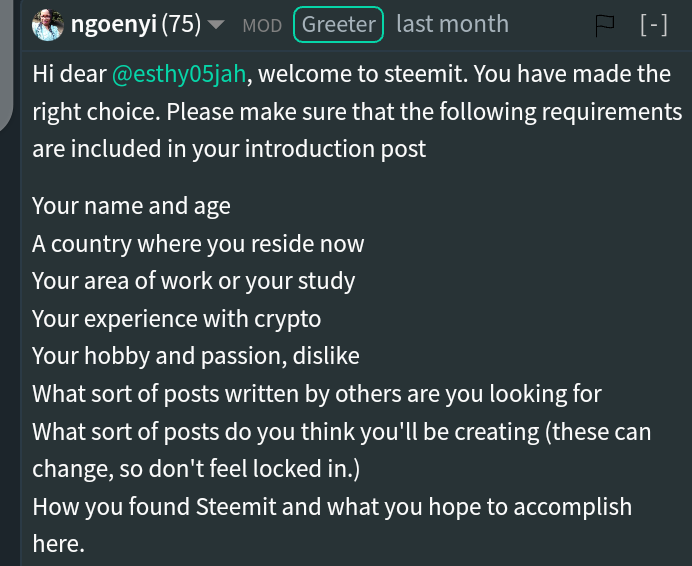Open ngoenyi's profile picture
This screenshot has width=692, height=566.
[48, 25]
